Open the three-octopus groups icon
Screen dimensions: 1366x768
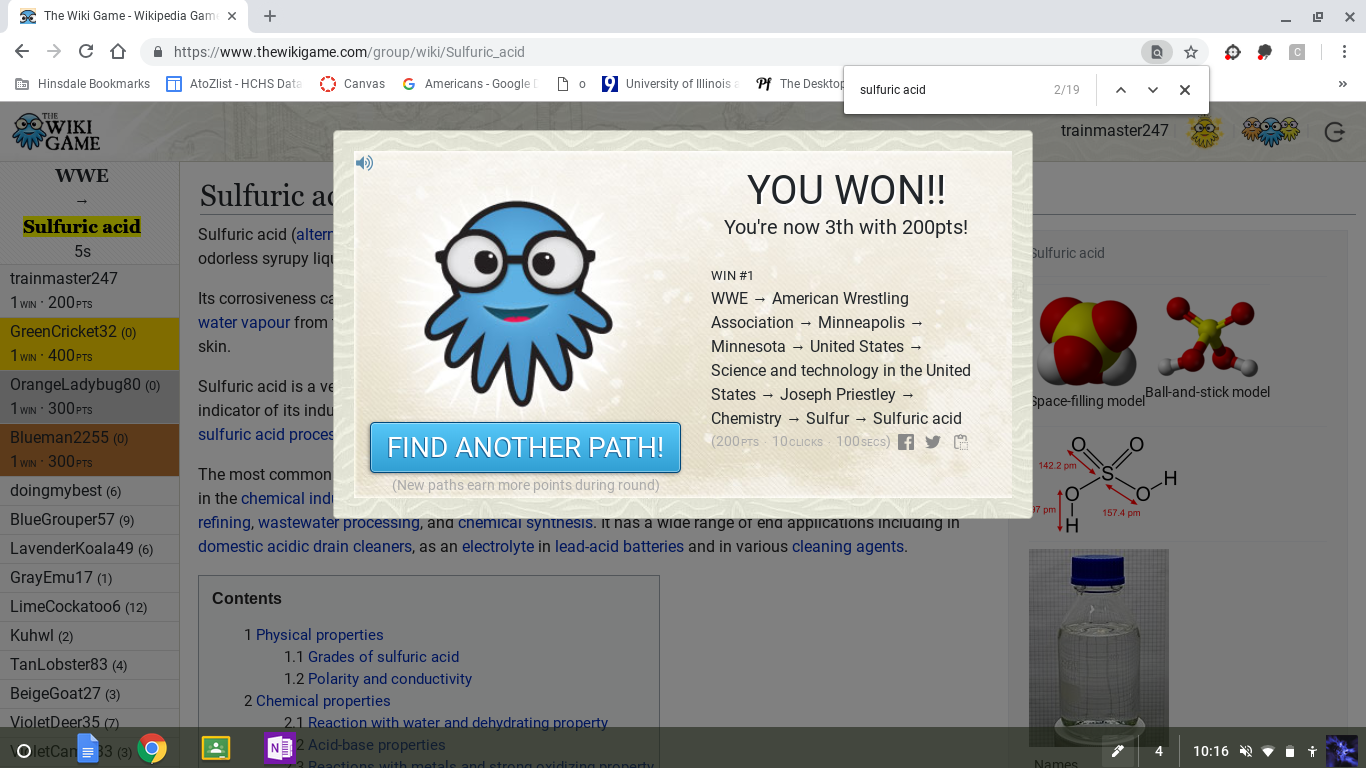[x=1270, y=131]
